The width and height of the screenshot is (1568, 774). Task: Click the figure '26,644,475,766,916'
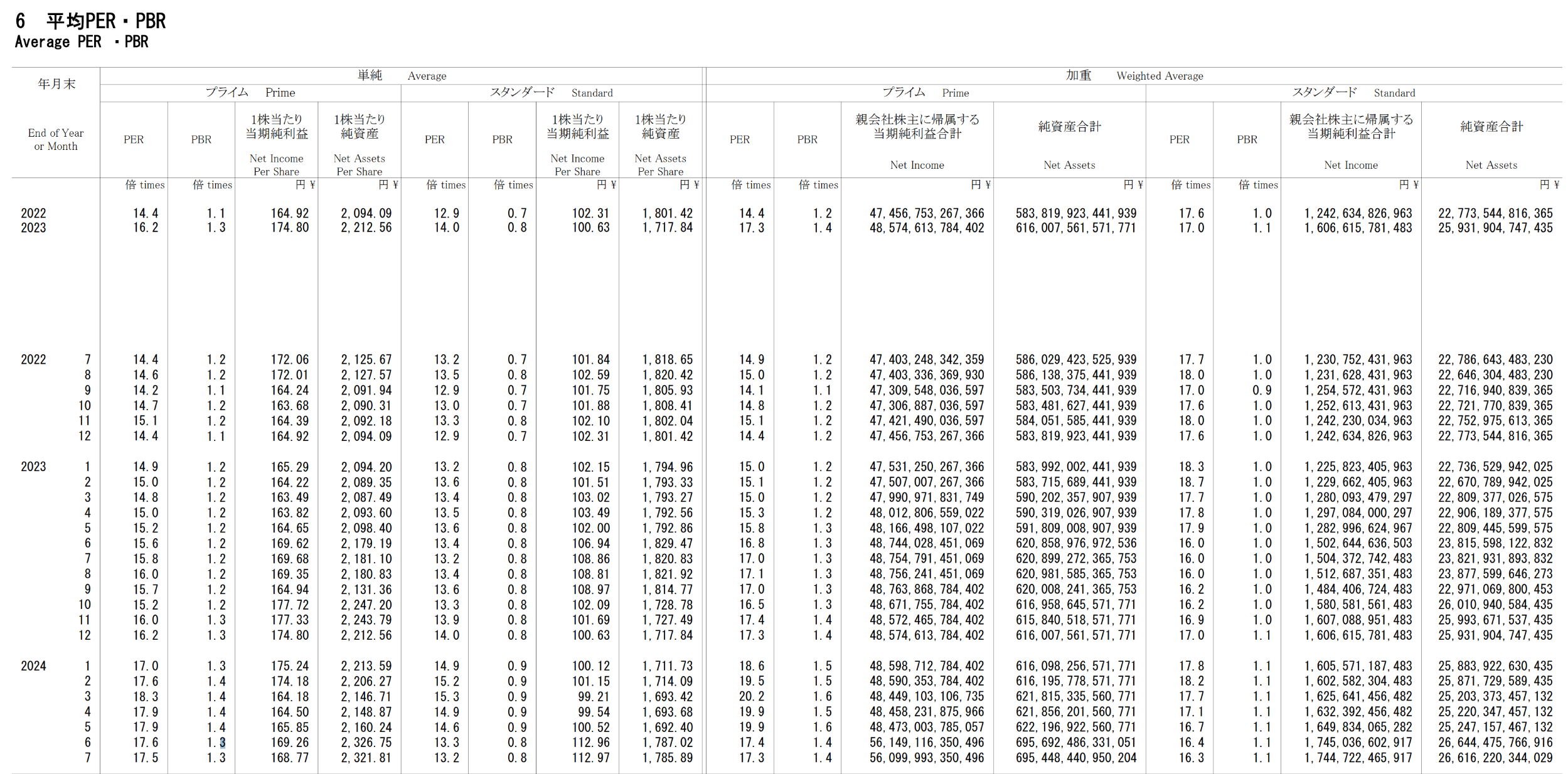pyautogui.click(x=1495, y=743)
